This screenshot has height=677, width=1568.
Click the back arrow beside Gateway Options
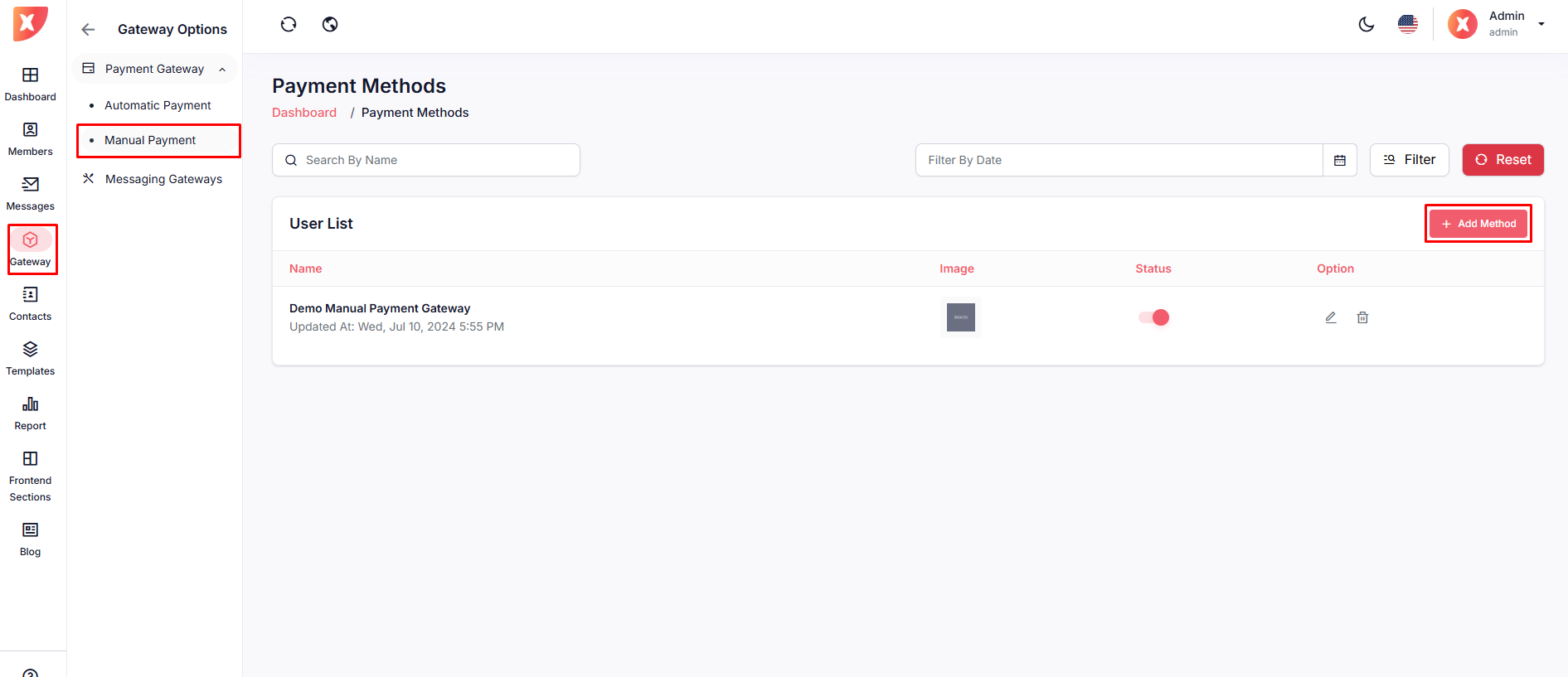click(88, 30)
